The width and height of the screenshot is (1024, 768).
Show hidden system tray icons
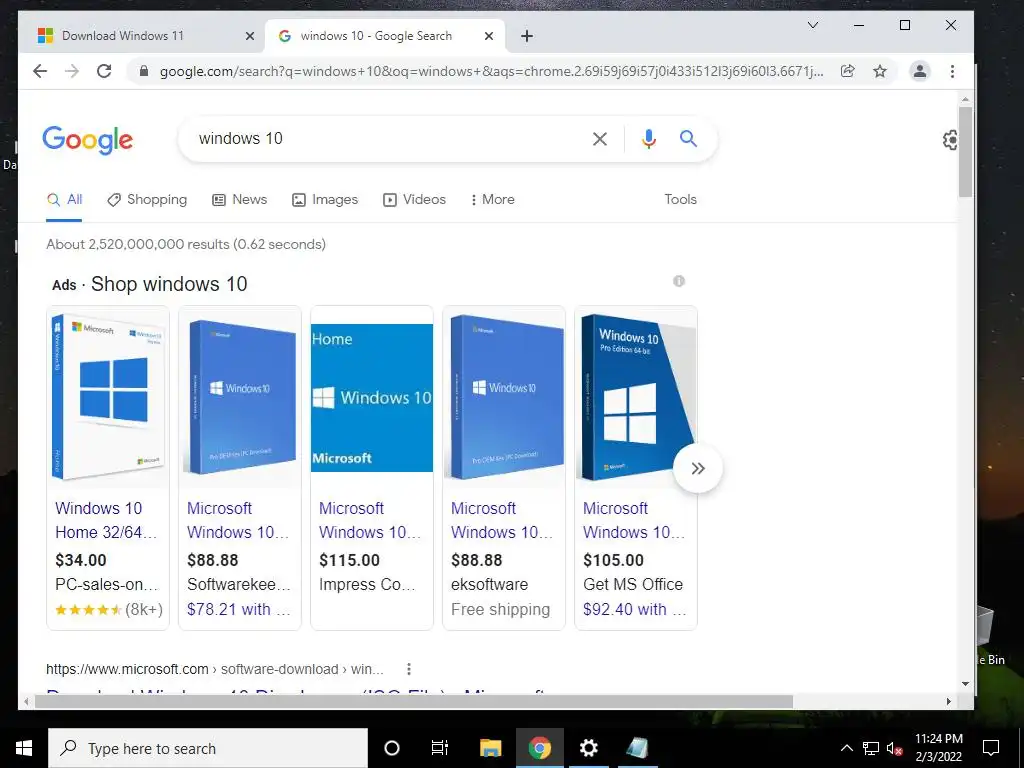click(x=846, y=748)
